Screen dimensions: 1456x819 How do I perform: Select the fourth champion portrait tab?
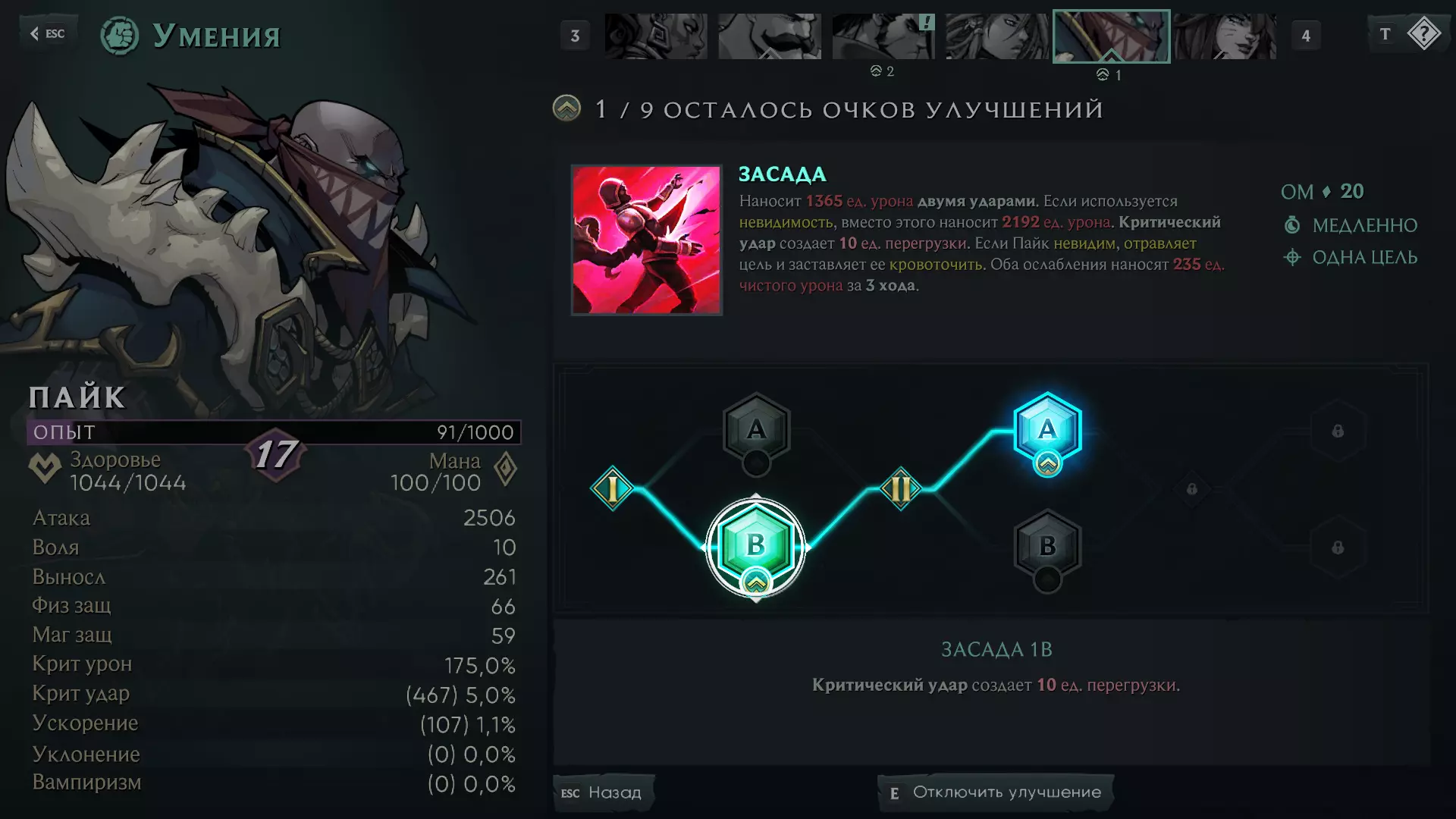pos(997,36)
